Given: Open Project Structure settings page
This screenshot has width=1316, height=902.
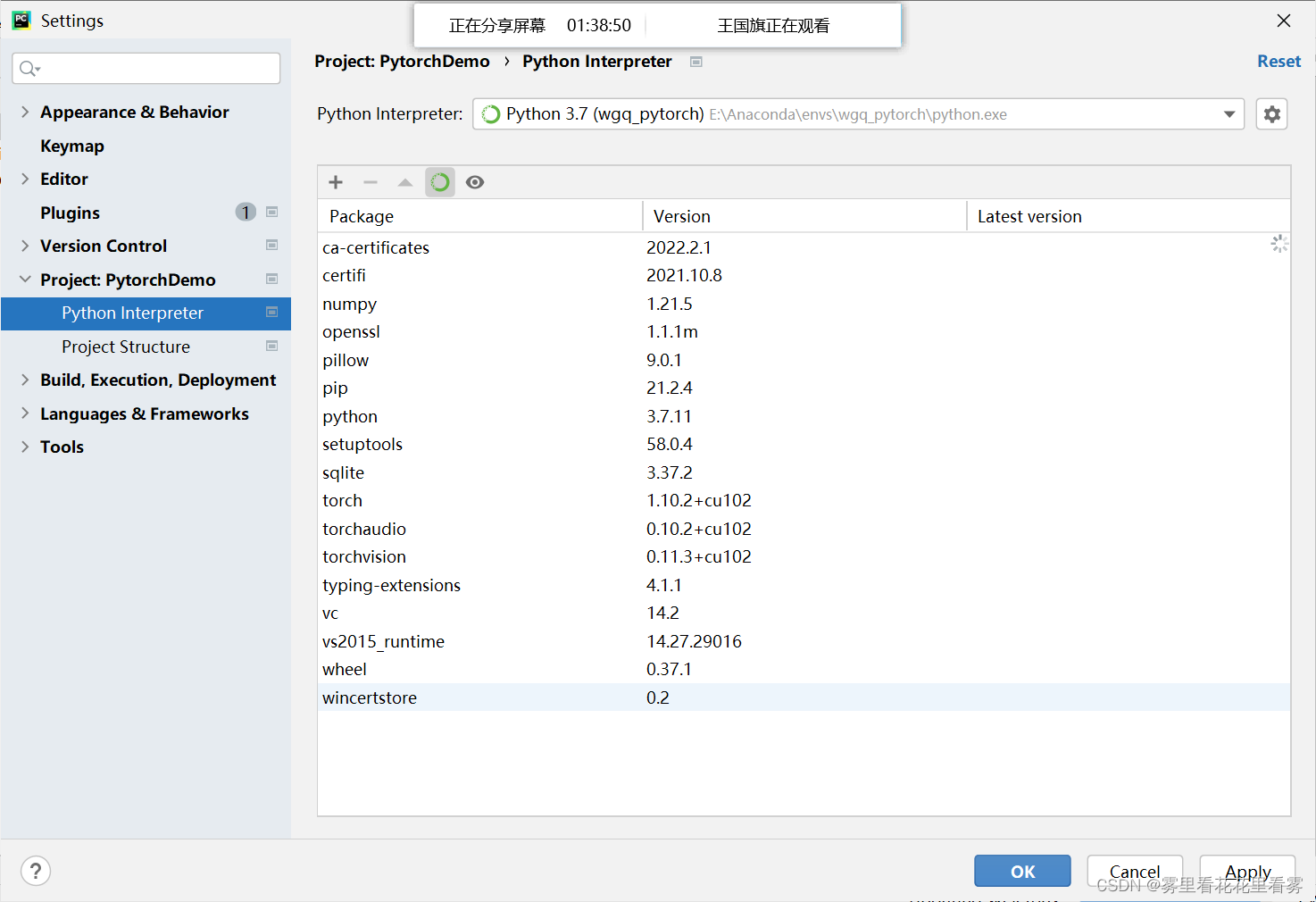Looking at the screenshot, I should [126, 347].
